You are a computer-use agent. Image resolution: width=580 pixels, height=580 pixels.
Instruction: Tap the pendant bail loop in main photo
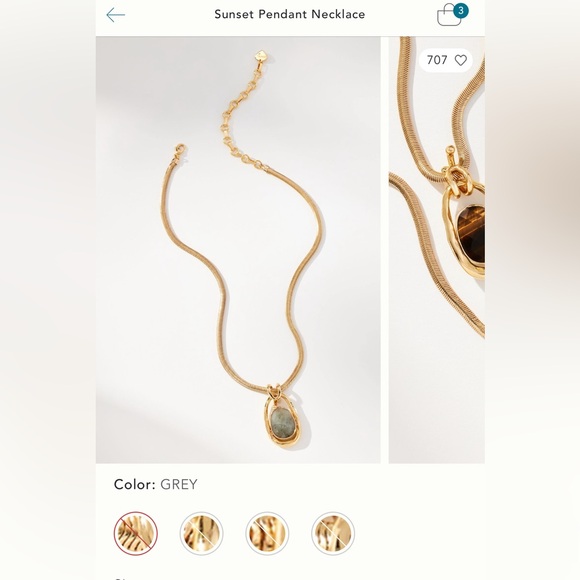pyautogui.click(x=274, y=392)
